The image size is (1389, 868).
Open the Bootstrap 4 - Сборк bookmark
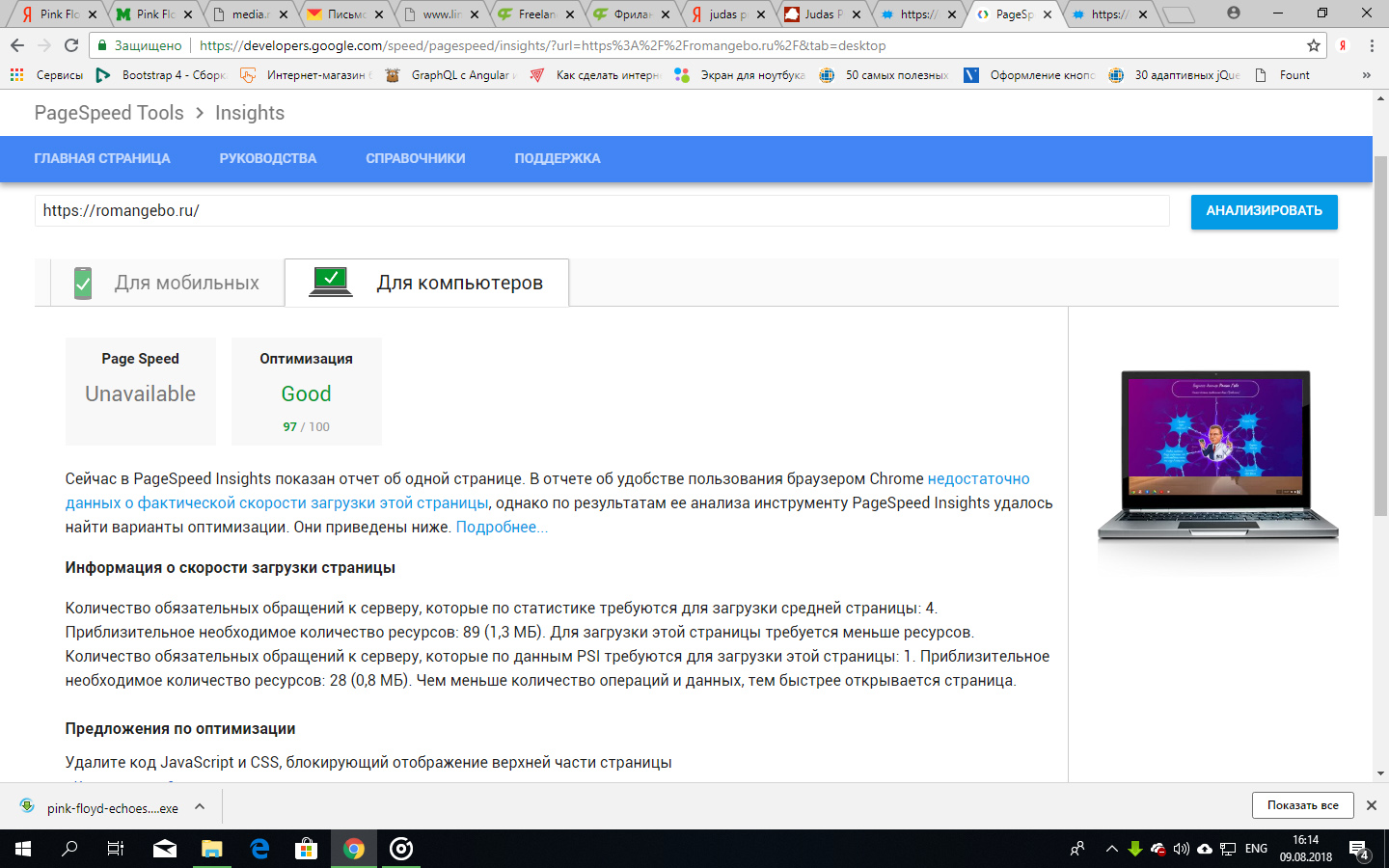160,75
